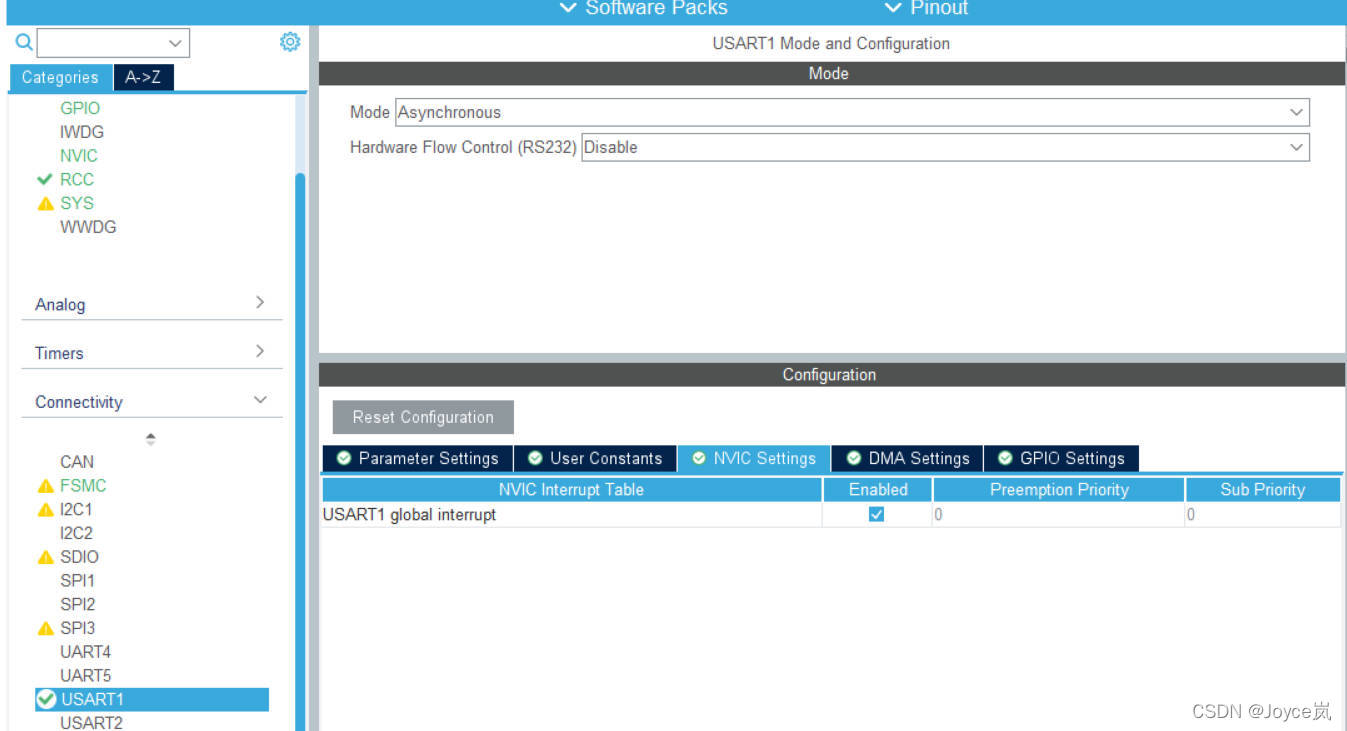Click the Reset Configuration button
Viewport: 1347px width, 731px height.
423,417
